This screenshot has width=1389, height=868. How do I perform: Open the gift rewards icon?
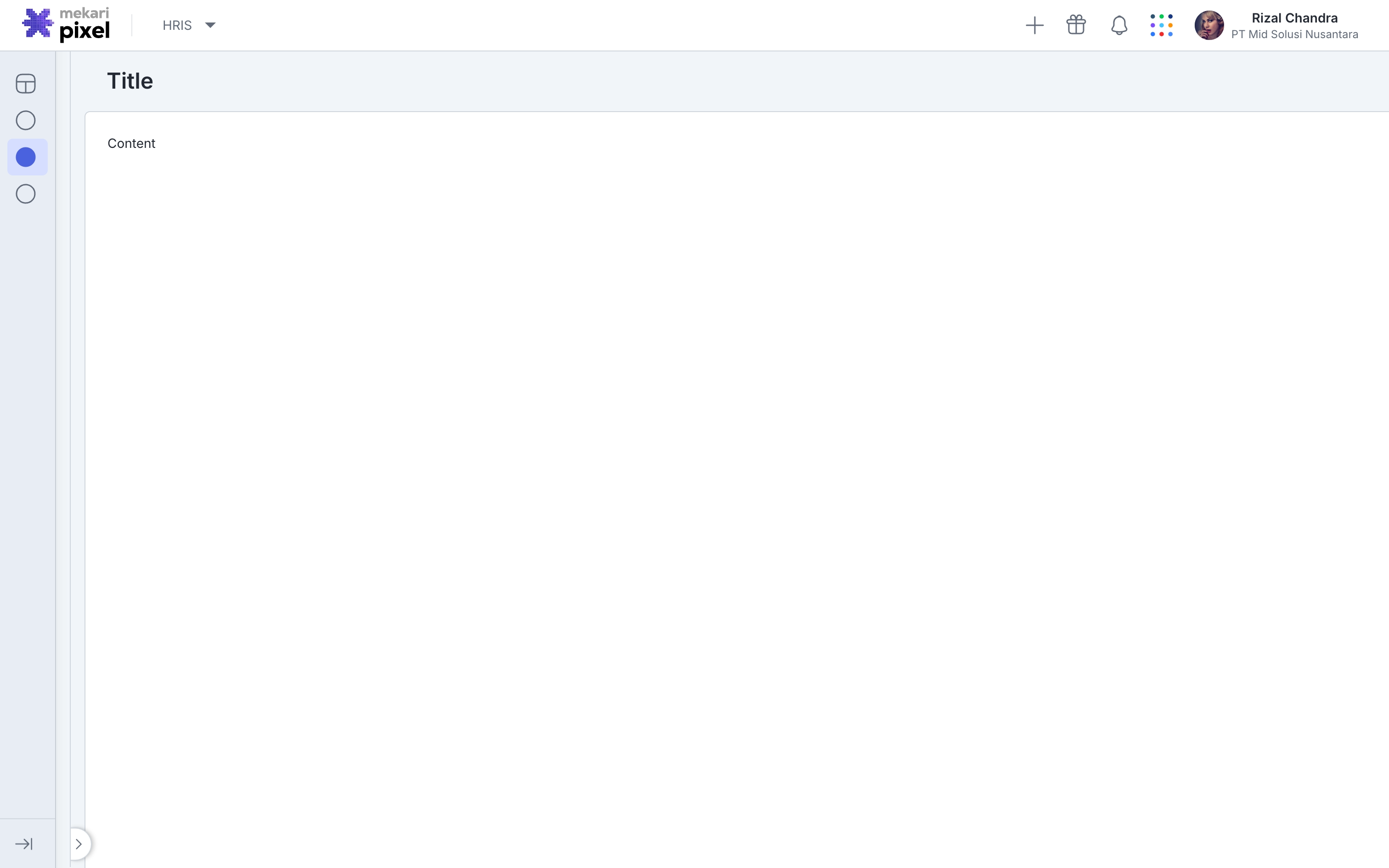tap(1076, 25)
